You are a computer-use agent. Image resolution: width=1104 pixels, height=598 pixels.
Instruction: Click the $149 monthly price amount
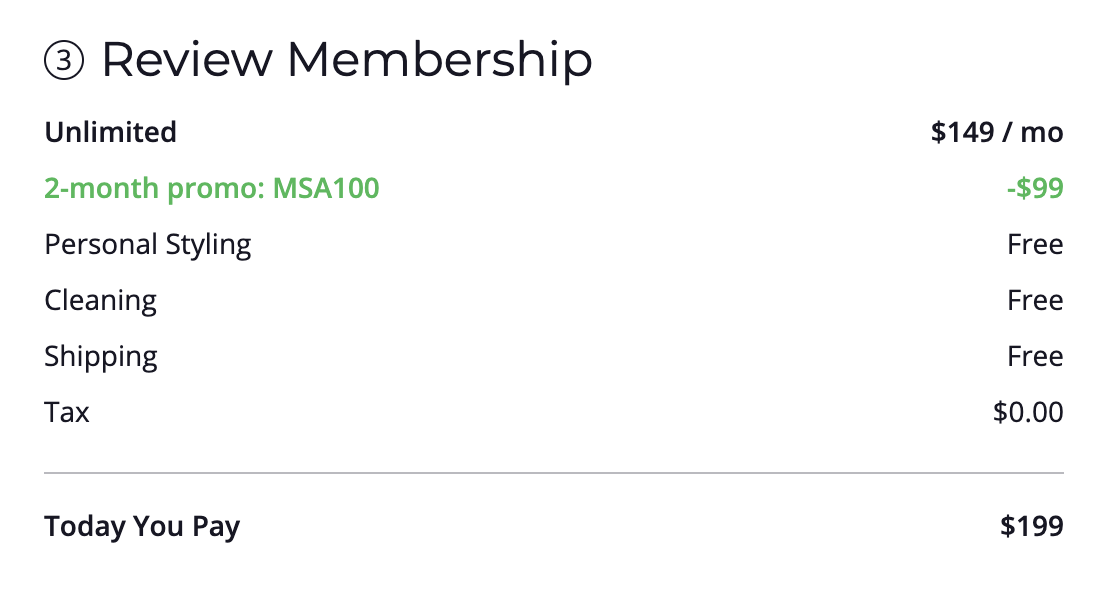[x=964, y=132]
